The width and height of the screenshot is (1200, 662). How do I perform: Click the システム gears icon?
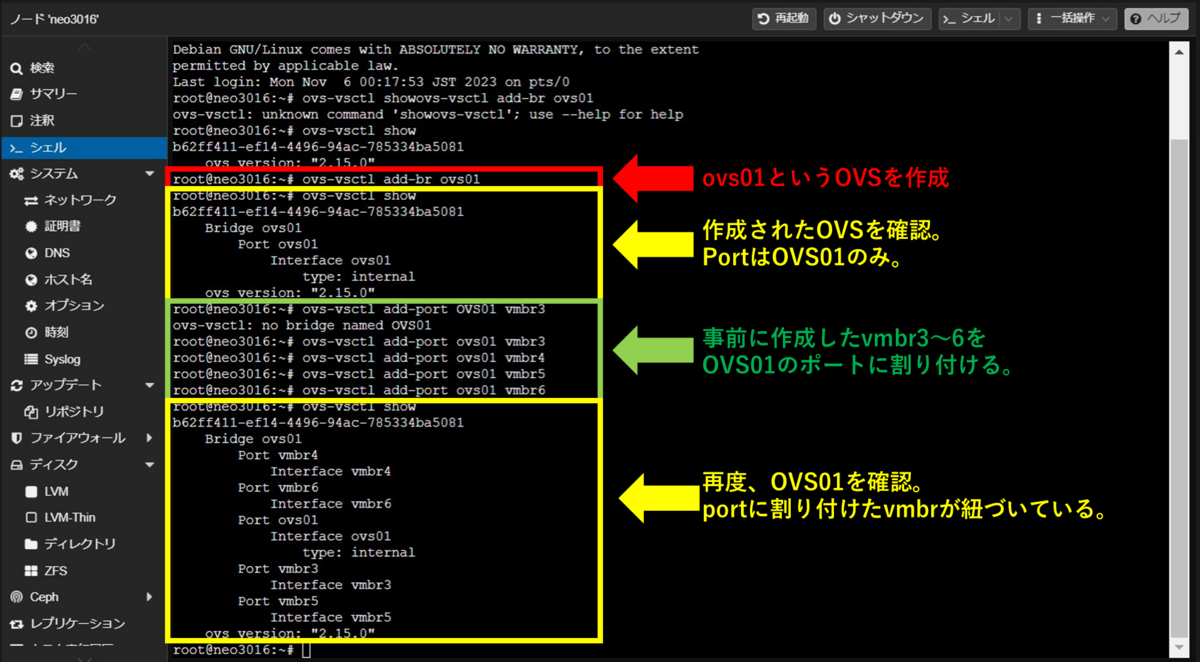click(x=16, y=174)
